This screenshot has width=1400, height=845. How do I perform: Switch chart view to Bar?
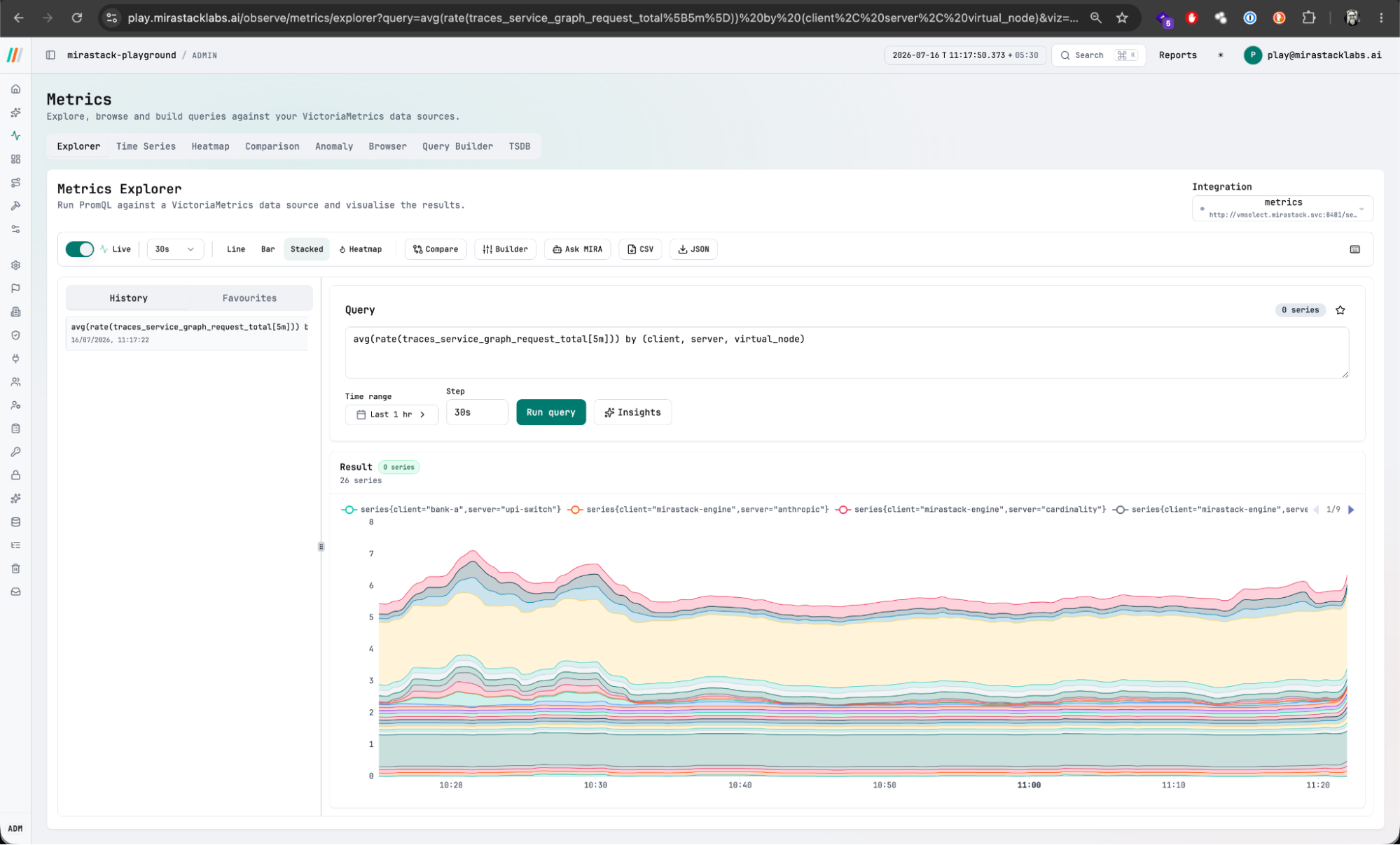268,249
